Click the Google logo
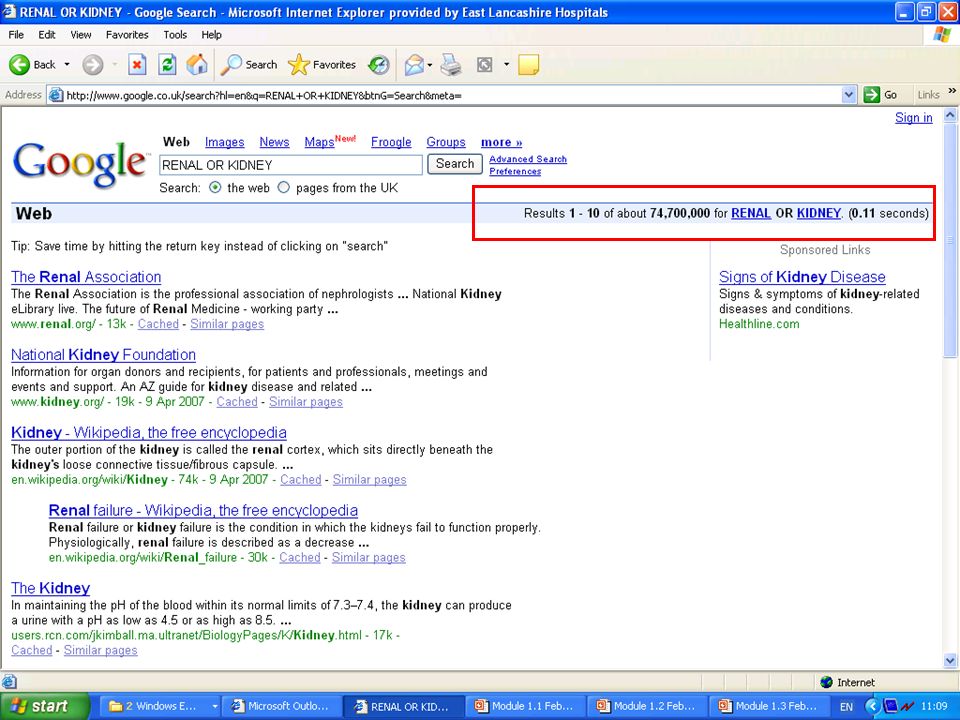 point(80,163)
